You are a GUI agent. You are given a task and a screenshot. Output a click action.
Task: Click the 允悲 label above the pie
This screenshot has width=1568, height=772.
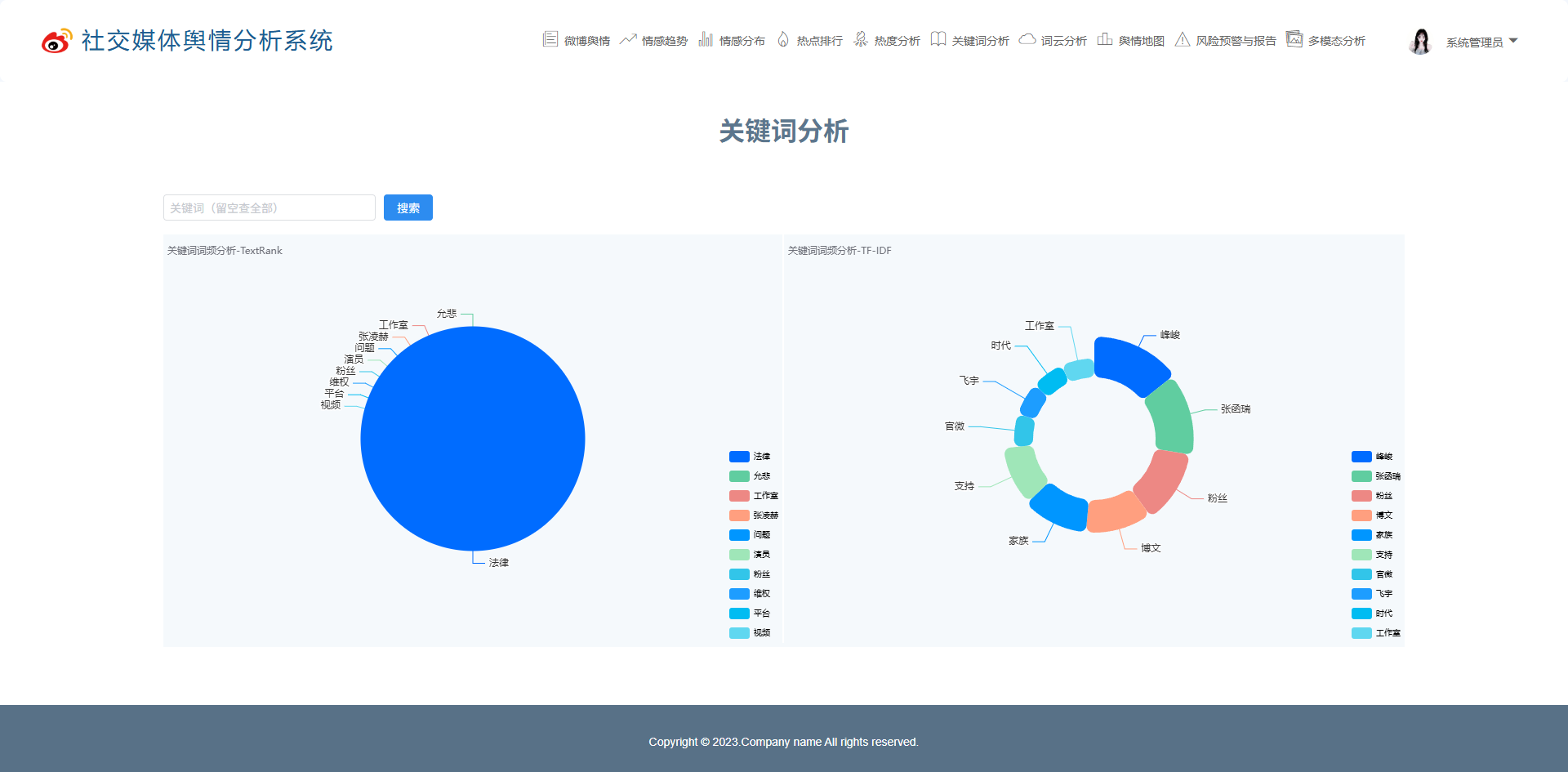447,314
